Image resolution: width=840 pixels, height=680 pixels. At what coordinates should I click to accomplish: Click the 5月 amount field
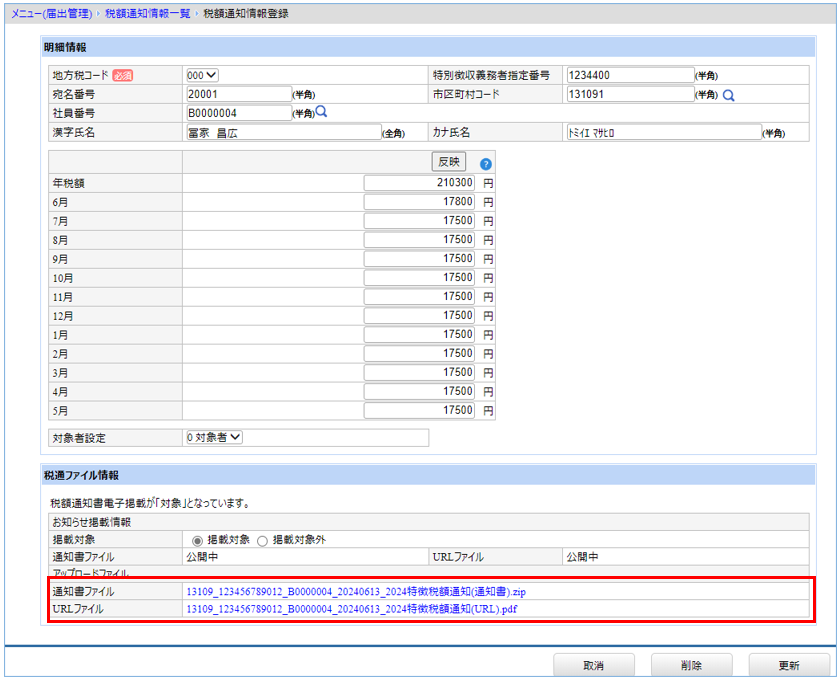coord(419,410)
